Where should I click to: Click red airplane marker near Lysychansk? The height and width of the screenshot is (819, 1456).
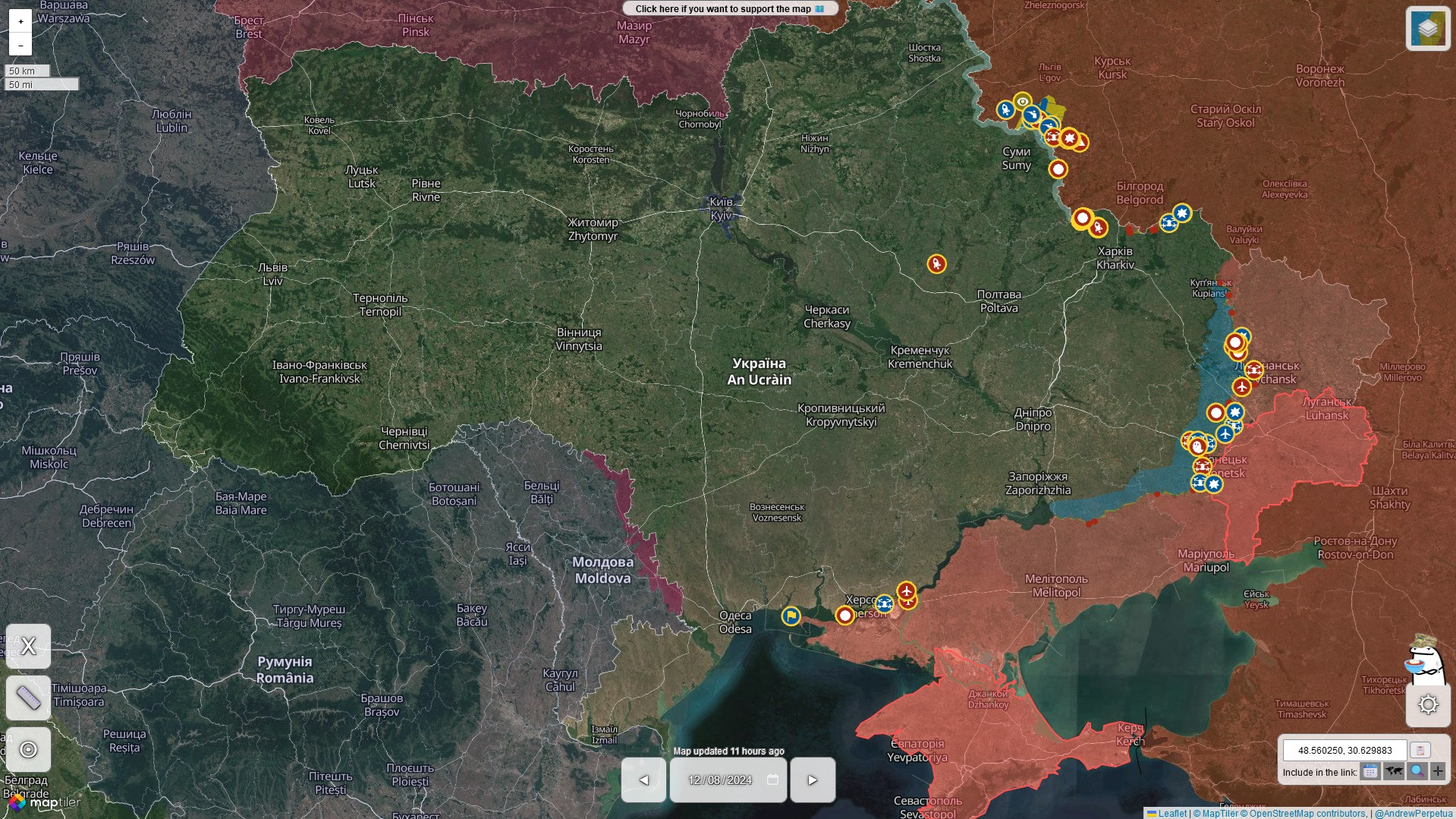pyautogui.click(x=1241, y=387)
